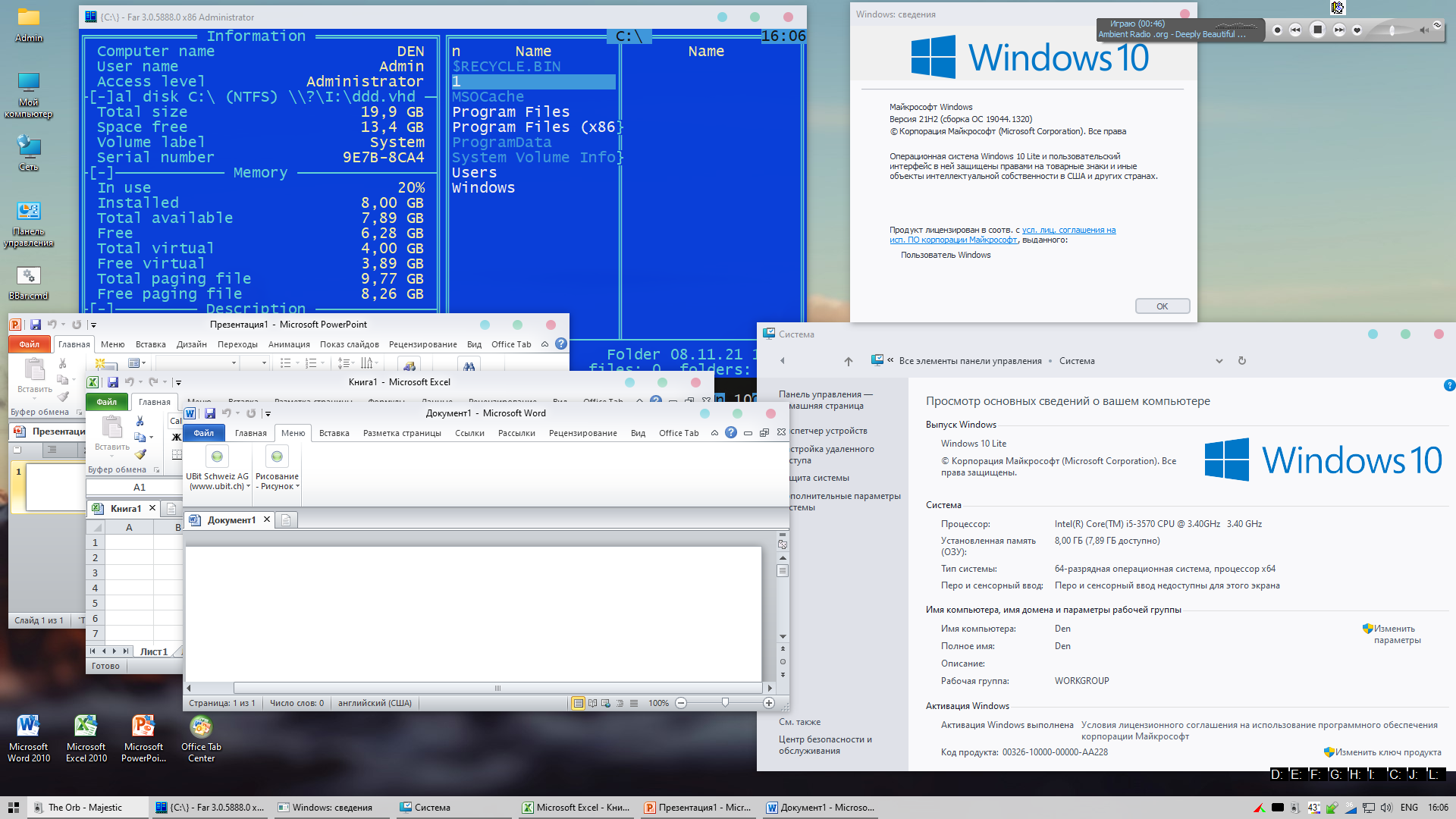Click OK in Windows сведения dialog
The height and width of the screenshot is (819, 1456).
coord(1162,306)
